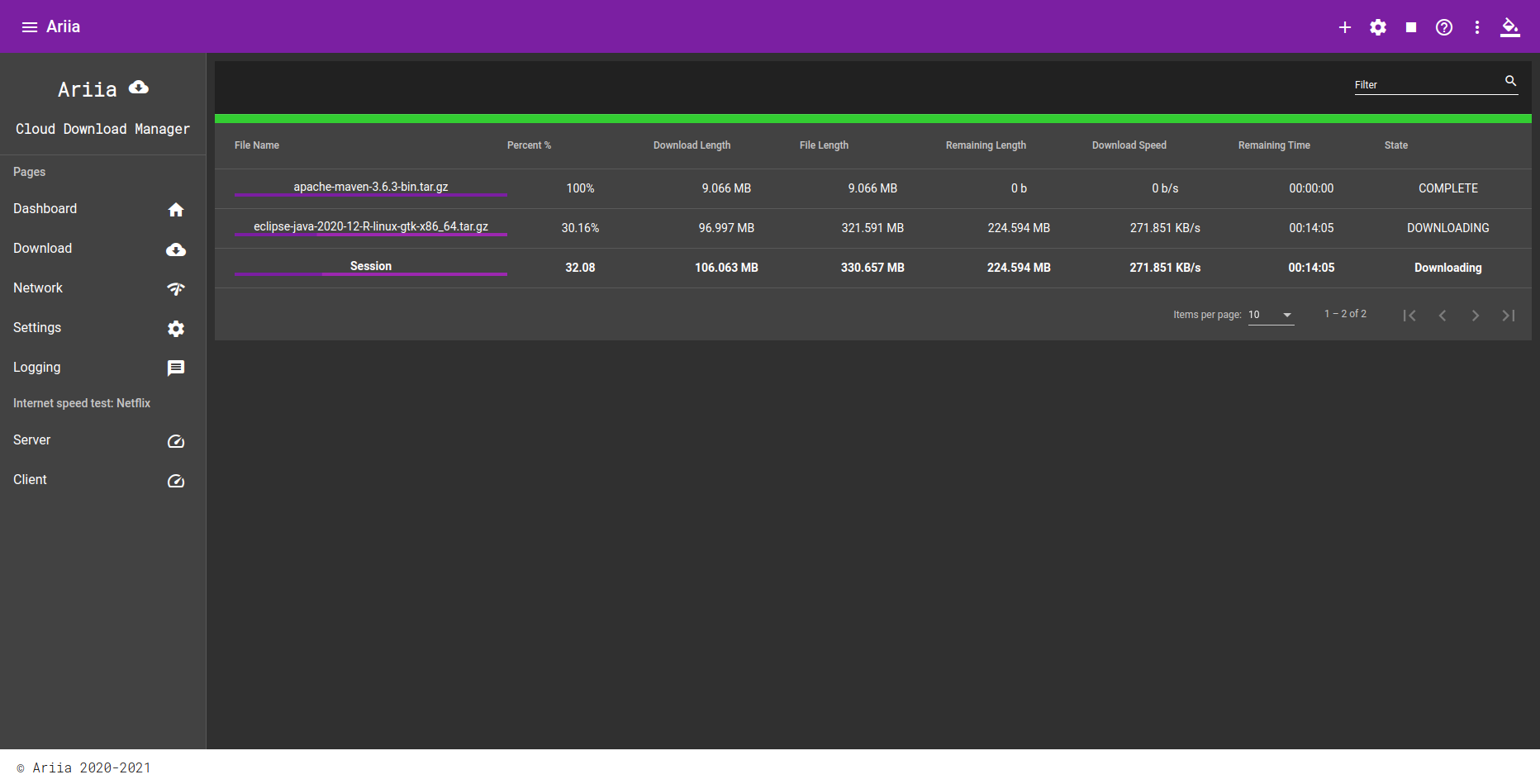Click the File Name column header
This screenshot has width=1540, height=784.
click(257, 145)
